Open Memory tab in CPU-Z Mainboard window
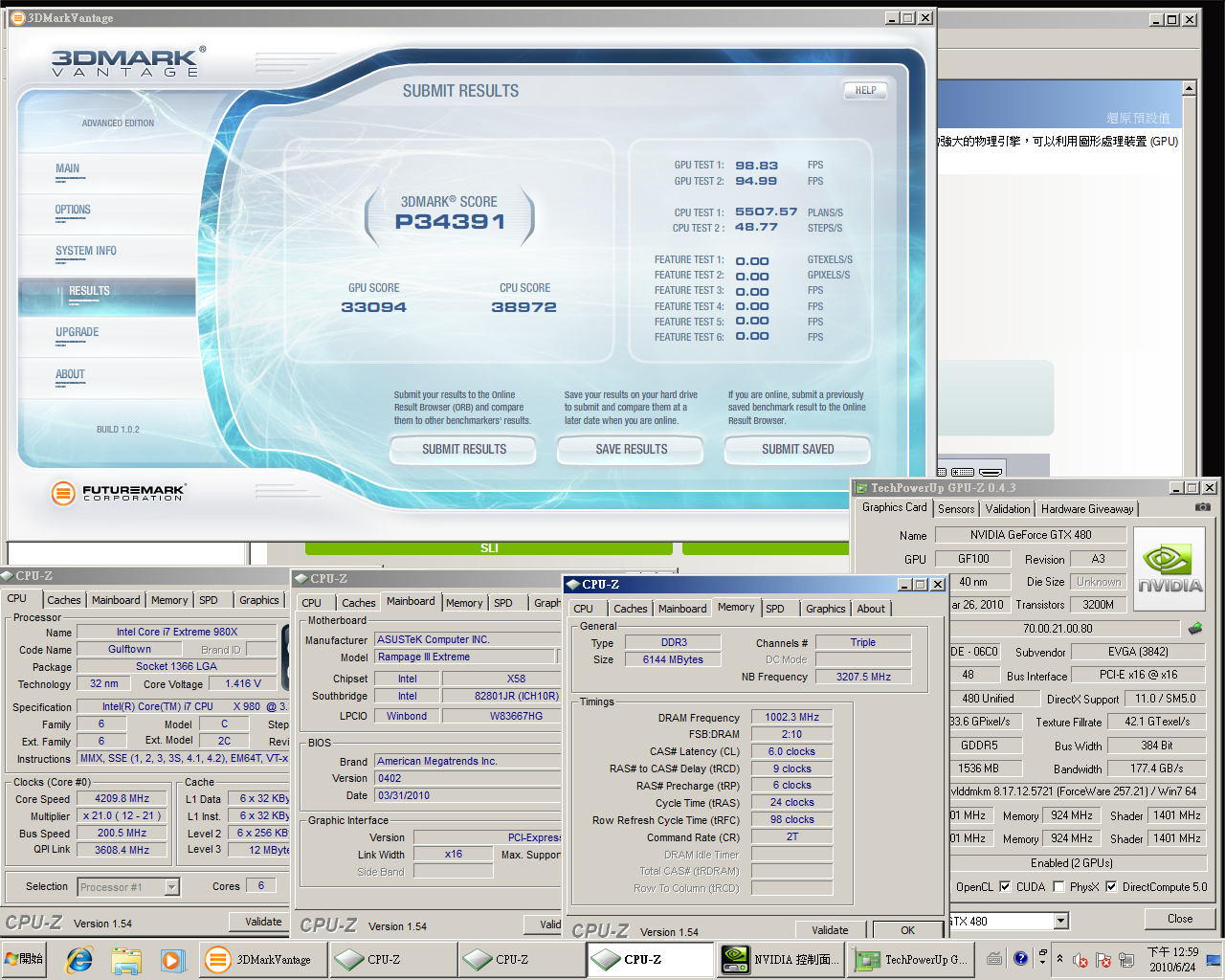Viewport: 1225px width, 980px height. (464, 603)
